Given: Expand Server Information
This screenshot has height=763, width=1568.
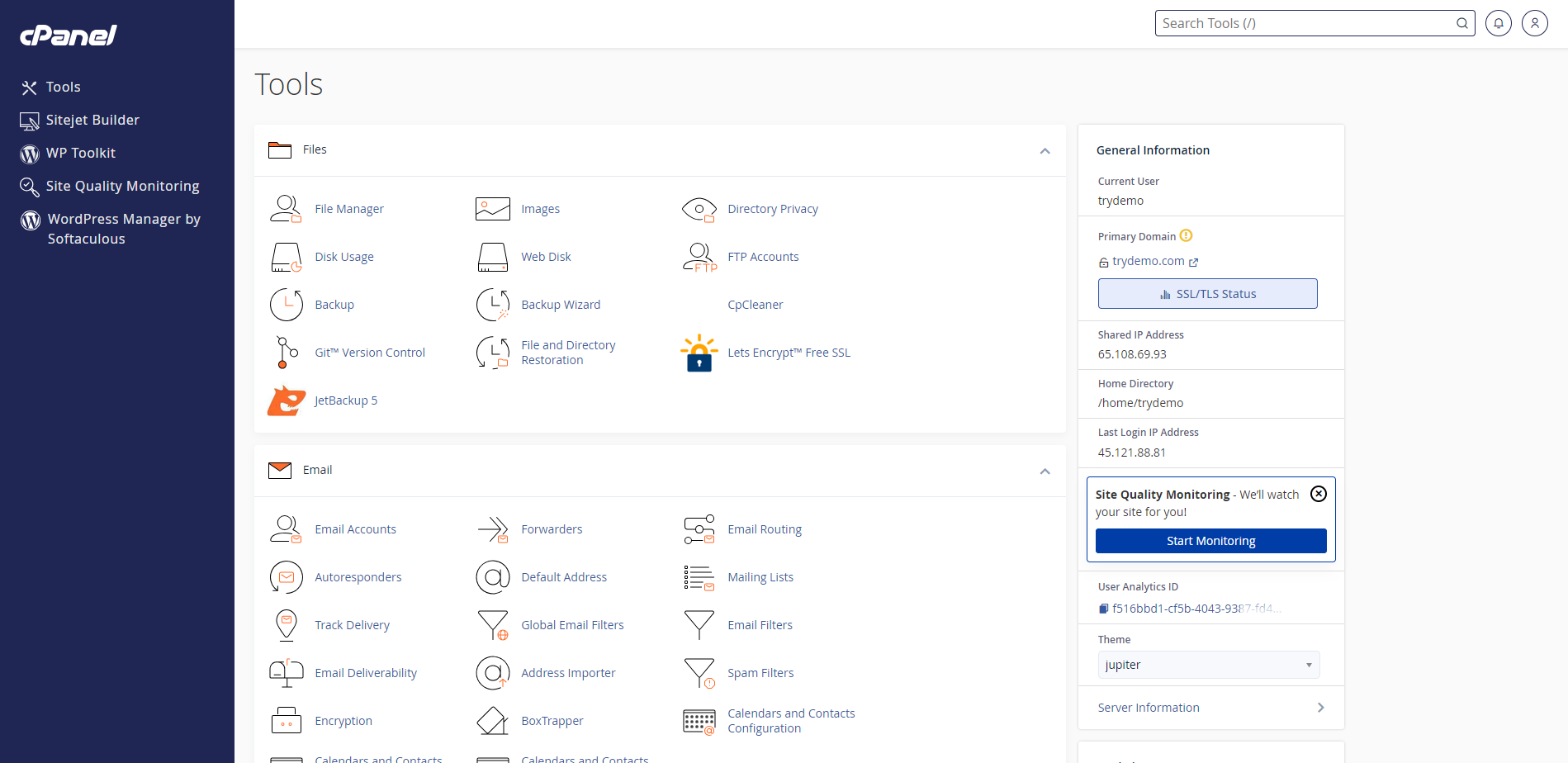Looking at the screenshot, I should 1211,708.
